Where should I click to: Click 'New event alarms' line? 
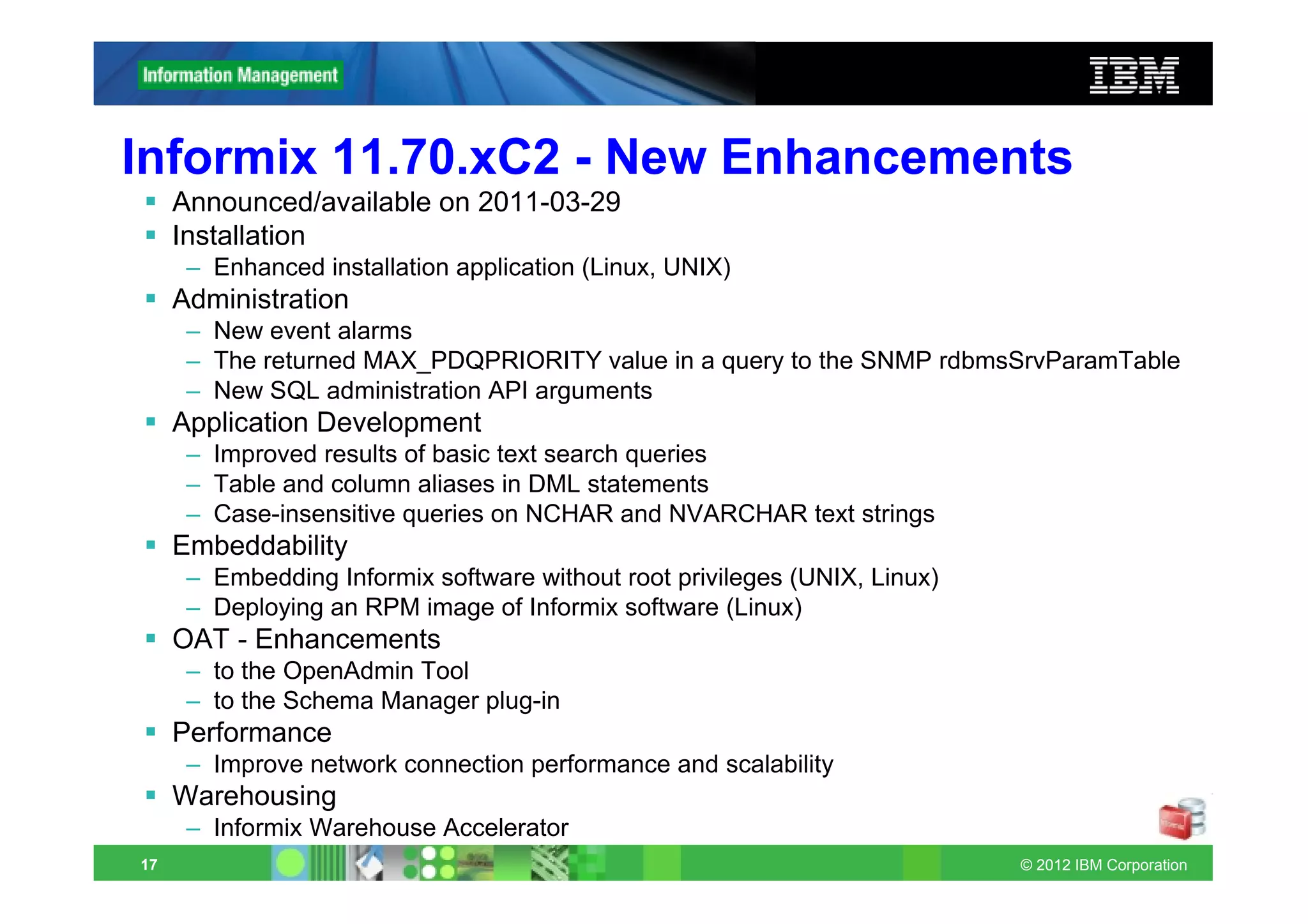pos(312,331)
